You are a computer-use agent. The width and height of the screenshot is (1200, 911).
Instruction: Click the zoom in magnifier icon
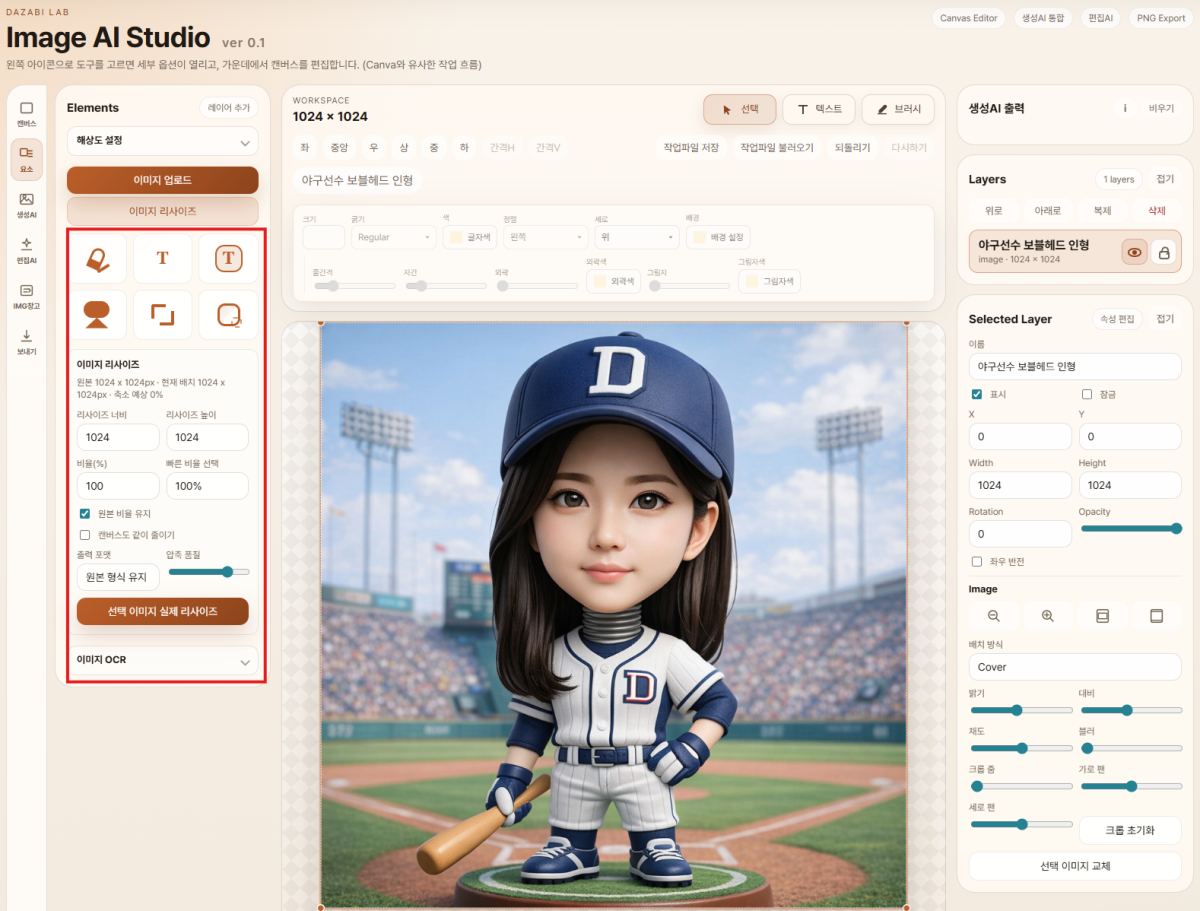1048,616
